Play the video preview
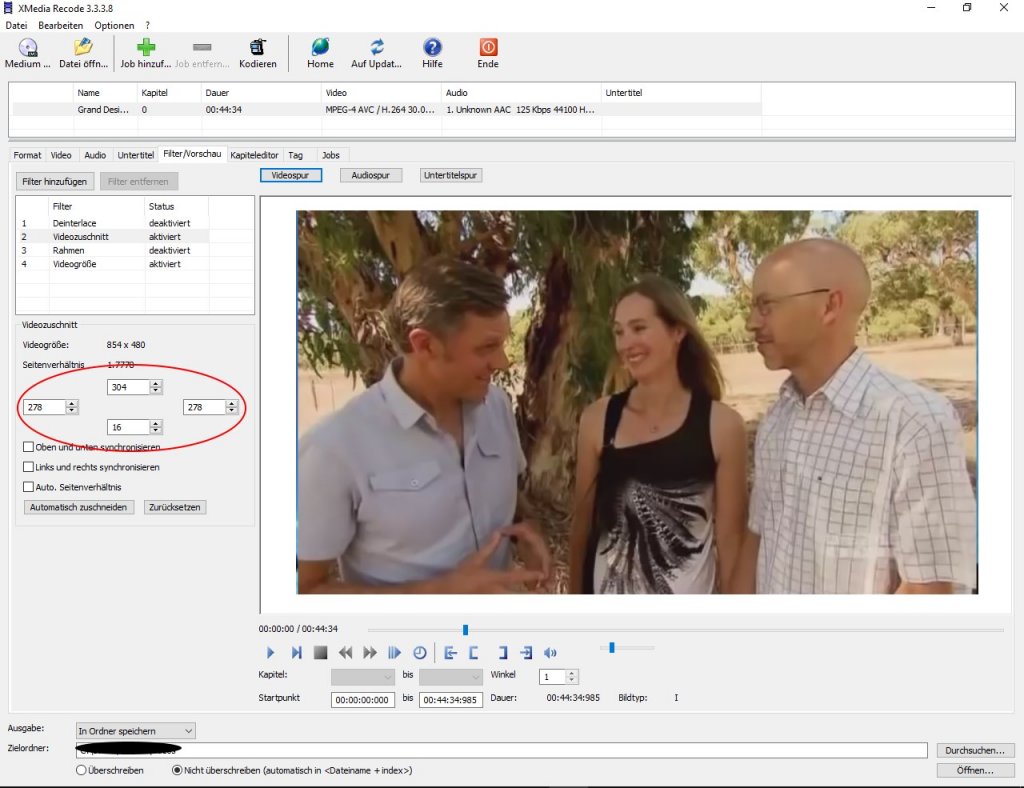 [270, 652]
